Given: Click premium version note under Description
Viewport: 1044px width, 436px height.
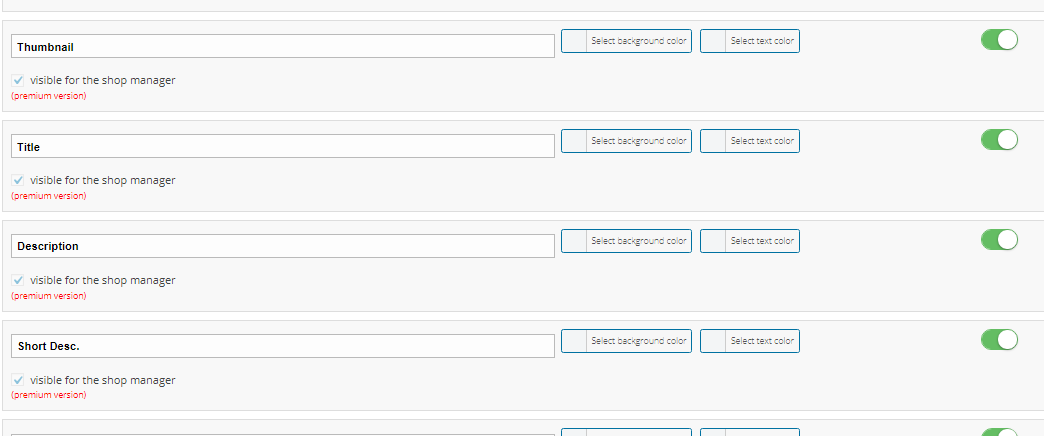Looking at the screenshot, I should pyautogui.click(x=49, y=296).
